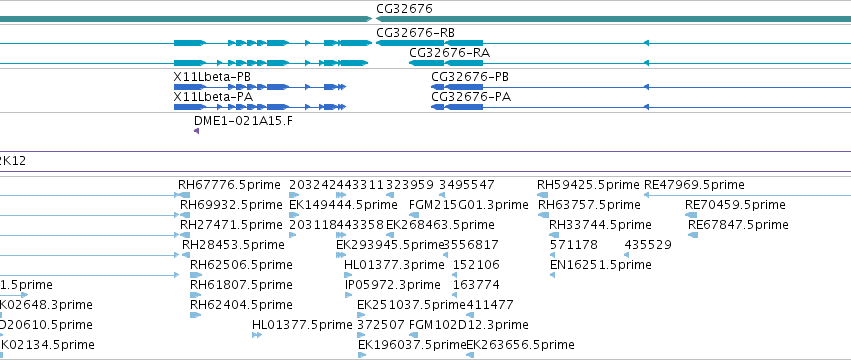Image resolution: width=851 pixels, height=360 pixels.
Task: Click the 323959 feature label
Action: pyautogui.click(x=410, y=185)
